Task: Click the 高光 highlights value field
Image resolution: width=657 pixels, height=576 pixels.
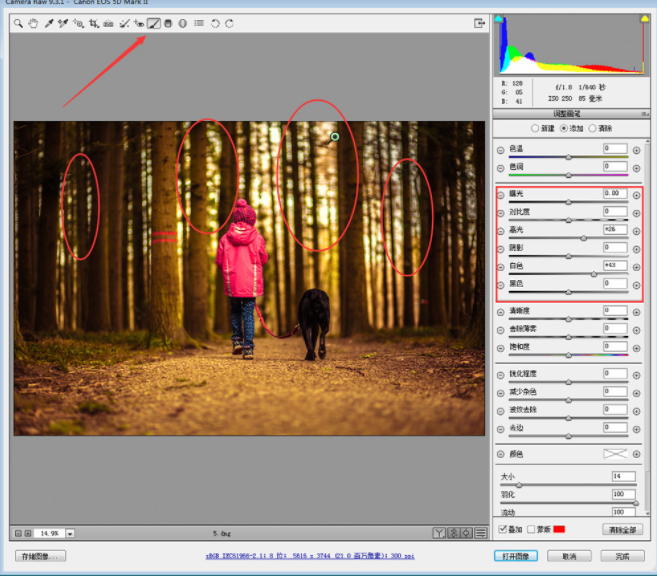Action: pyautogui.click(x=615, y=230)
